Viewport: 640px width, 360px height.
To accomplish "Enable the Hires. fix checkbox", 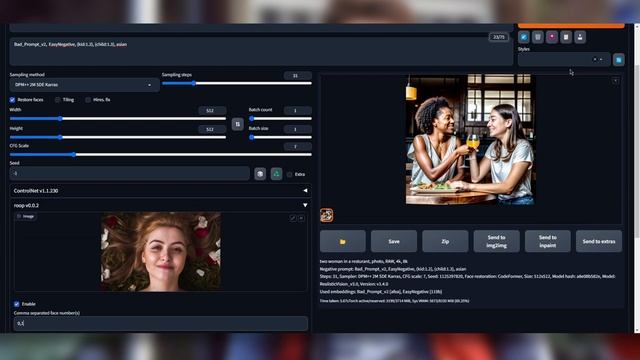I will [88, 100].
